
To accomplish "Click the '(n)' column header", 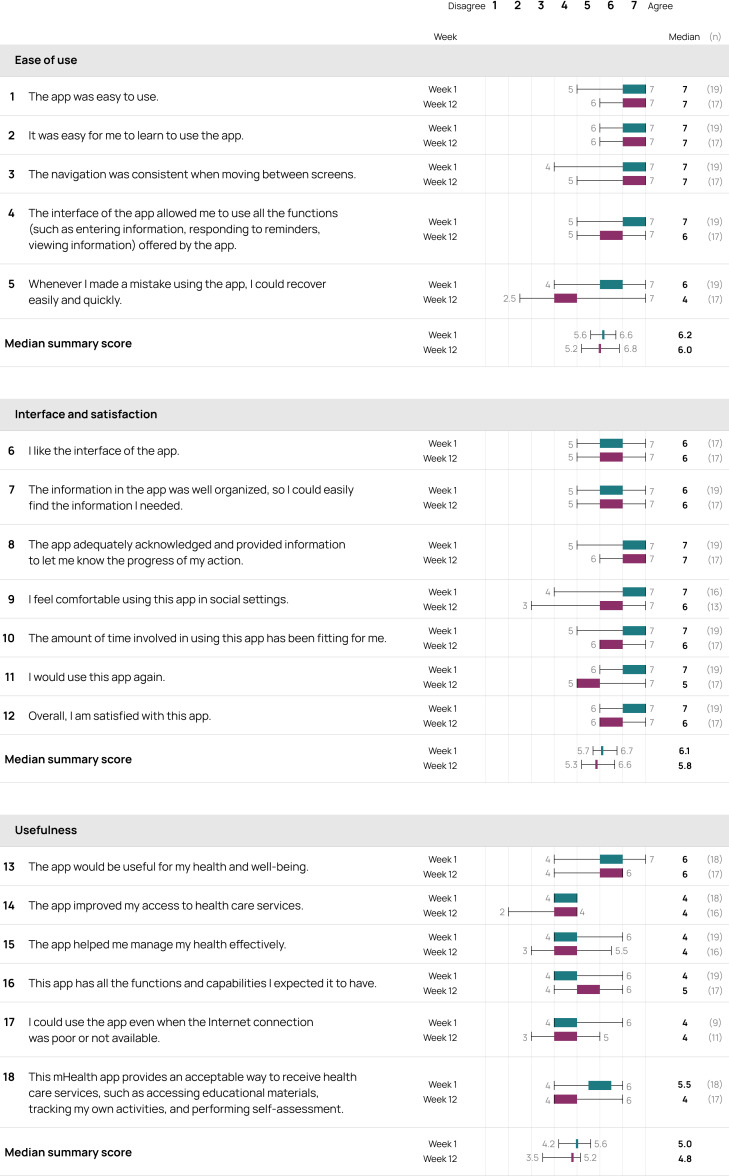I will coord(715,37).
